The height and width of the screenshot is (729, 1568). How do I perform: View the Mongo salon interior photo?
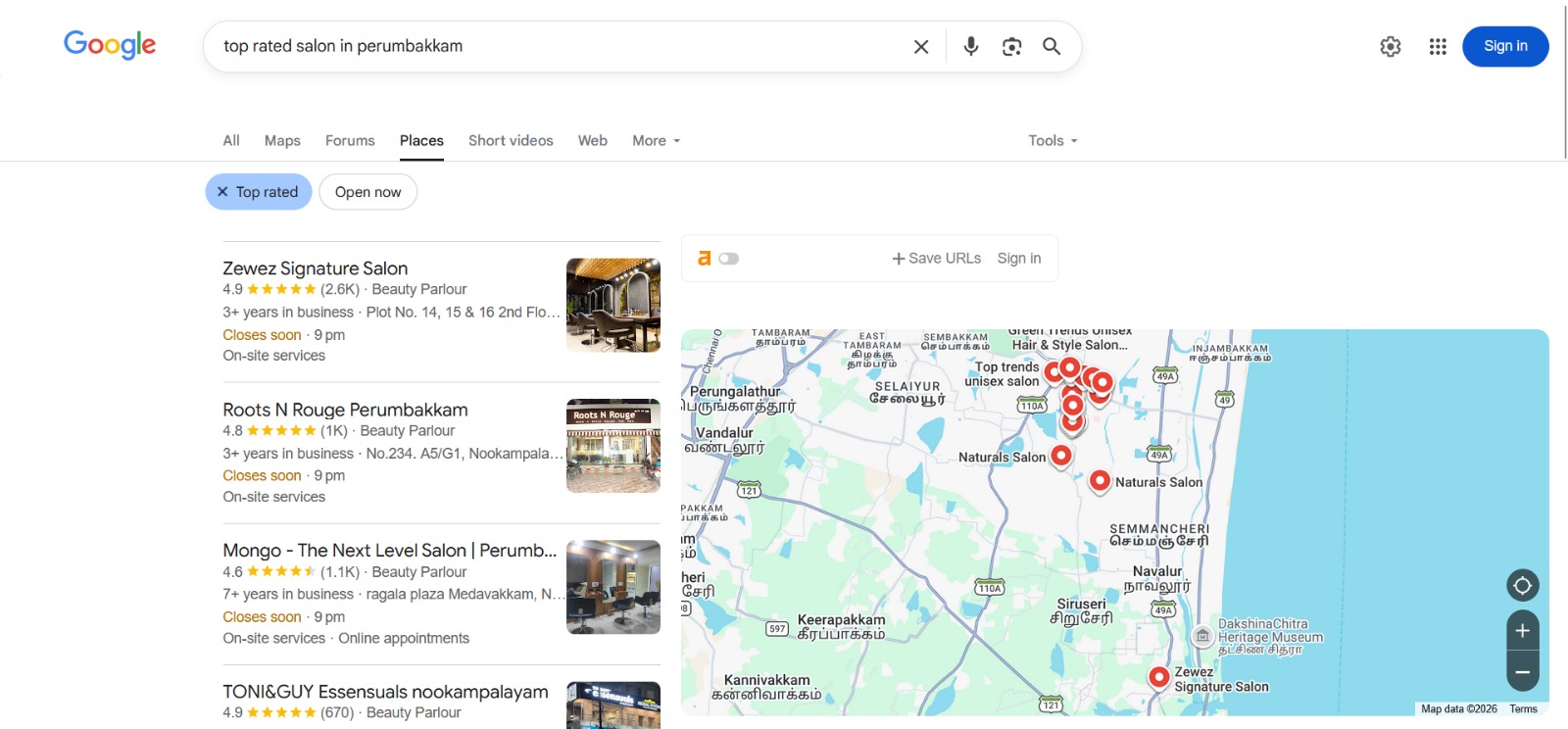pyautogui.click(x=613, y=587)
